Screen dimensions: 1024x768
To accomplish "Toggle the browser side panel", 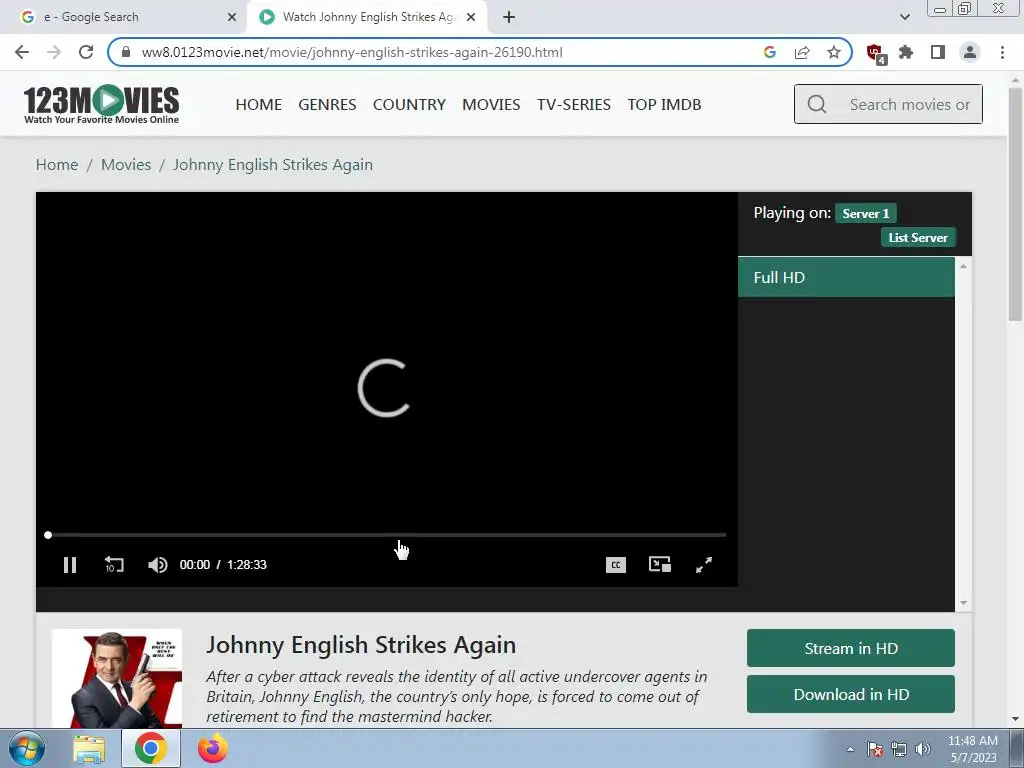I will (938, 52).
